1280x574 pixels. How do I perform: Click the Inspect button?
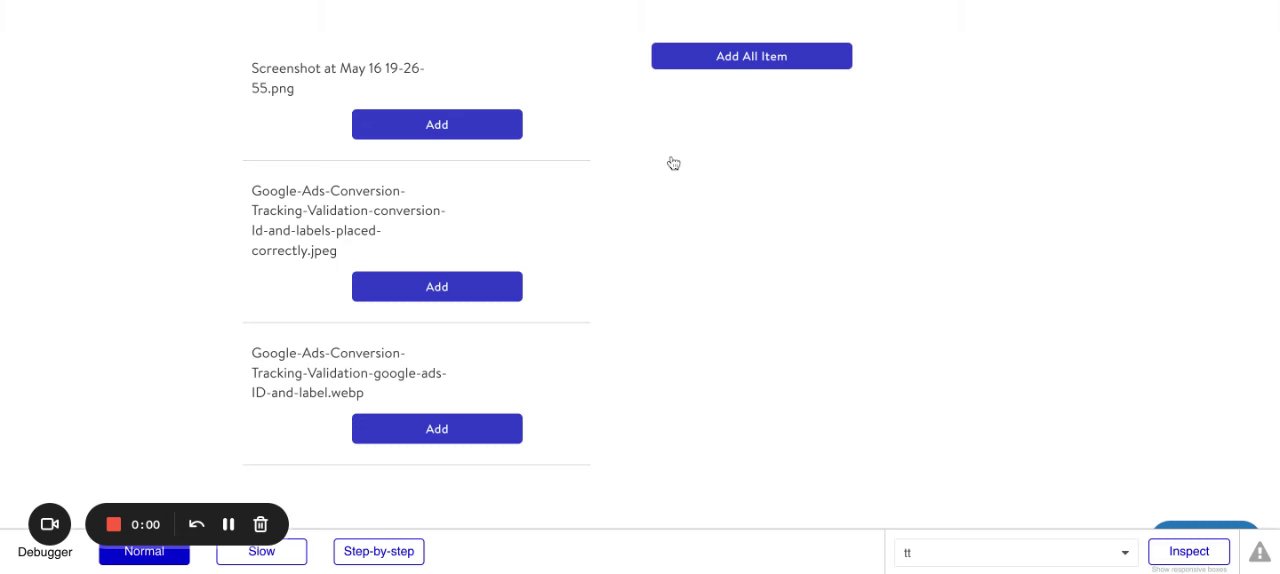coord(1189,552)
